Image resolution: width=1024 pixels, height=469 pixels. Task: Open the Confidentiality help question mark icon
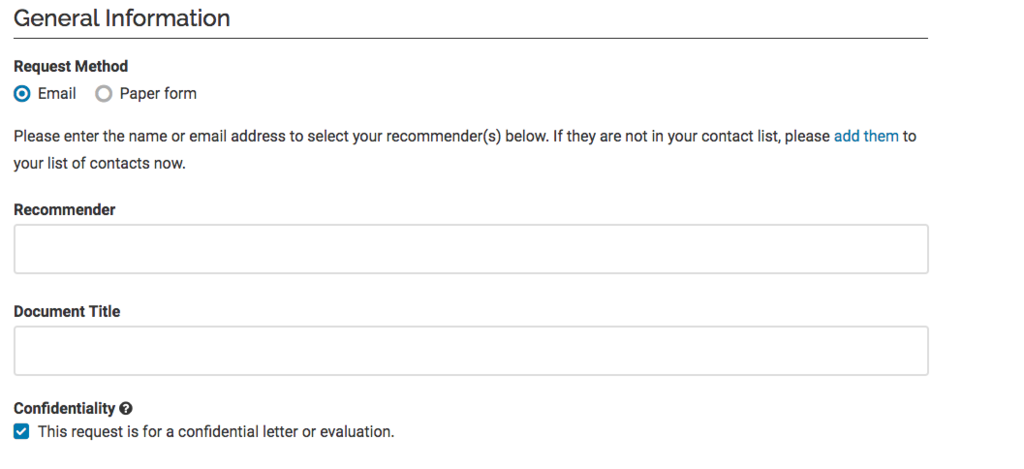tap(127, 409)
